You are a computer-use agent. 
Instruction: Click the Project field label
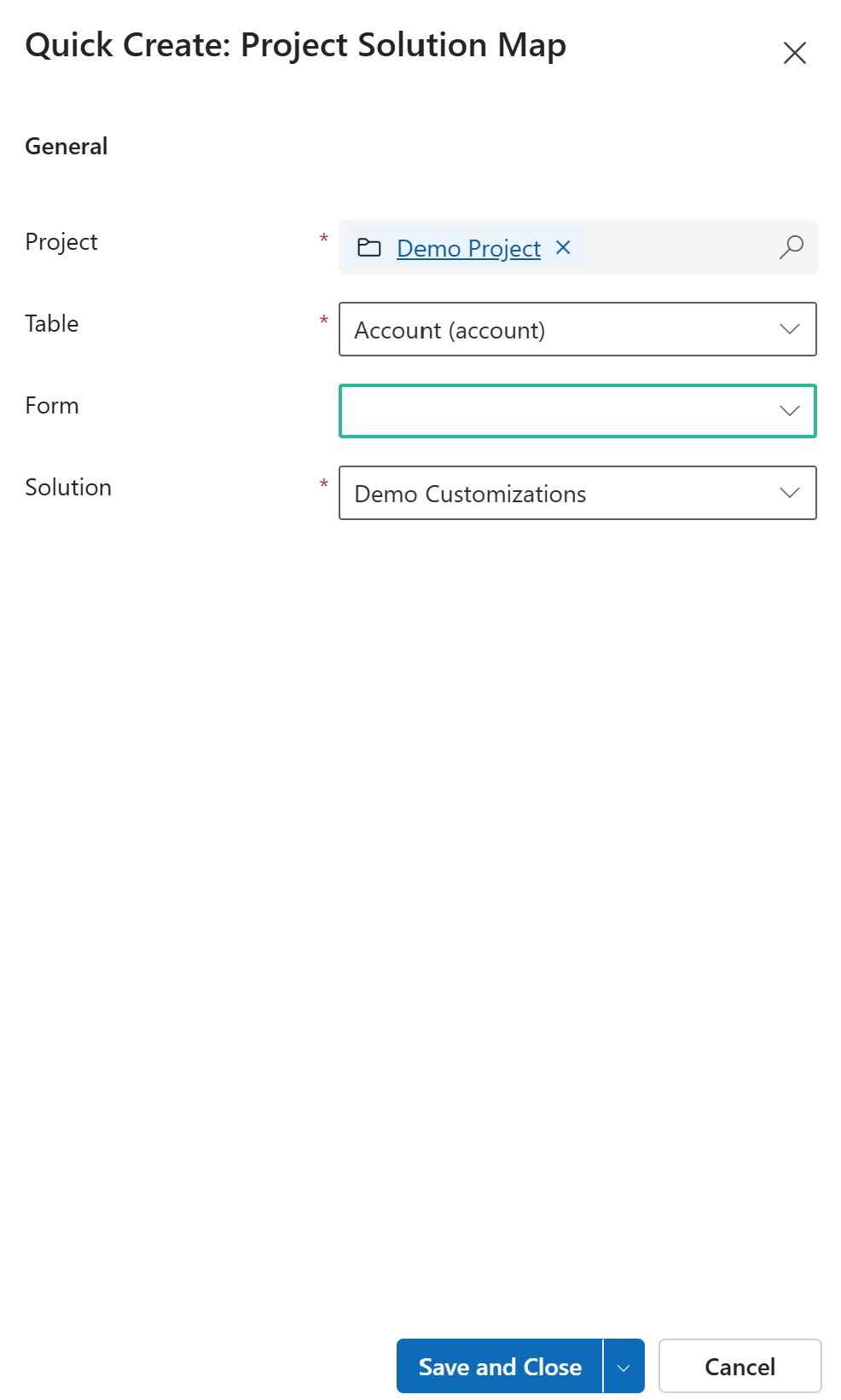tap(61, 241)
